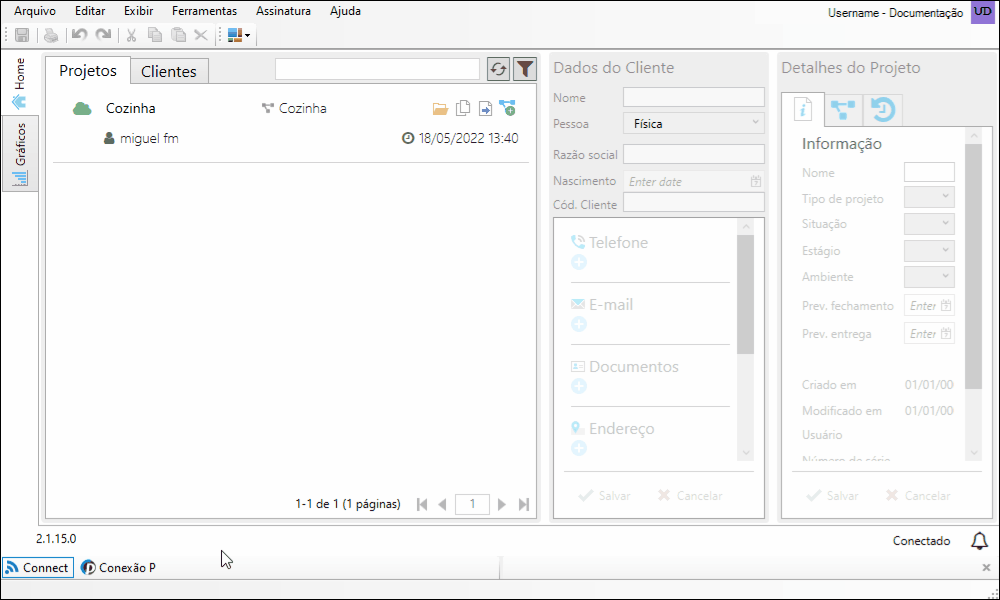This screenshot has height=600, width=1000.
Task: Click the Paste clipboard icon
Action: pyautogui.click(x=179, y=35)
